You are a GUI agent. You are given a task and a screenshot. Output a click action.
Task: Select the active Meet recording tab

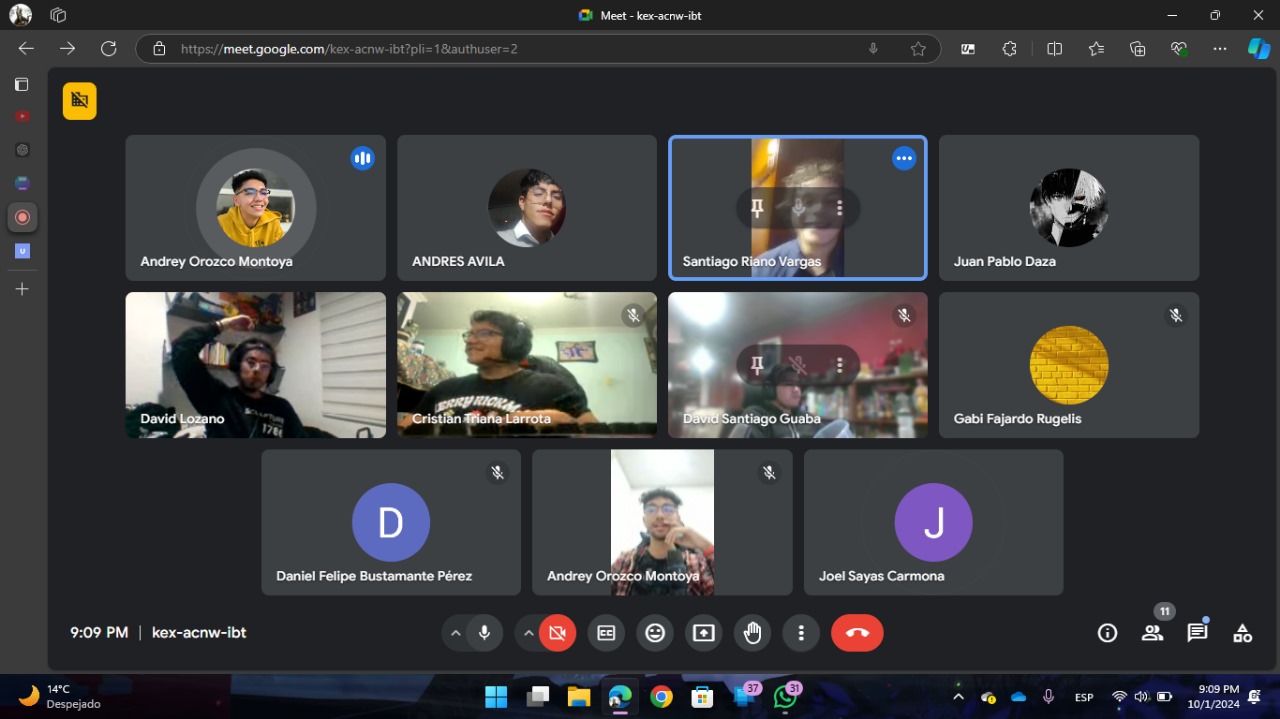coord(22,217)
